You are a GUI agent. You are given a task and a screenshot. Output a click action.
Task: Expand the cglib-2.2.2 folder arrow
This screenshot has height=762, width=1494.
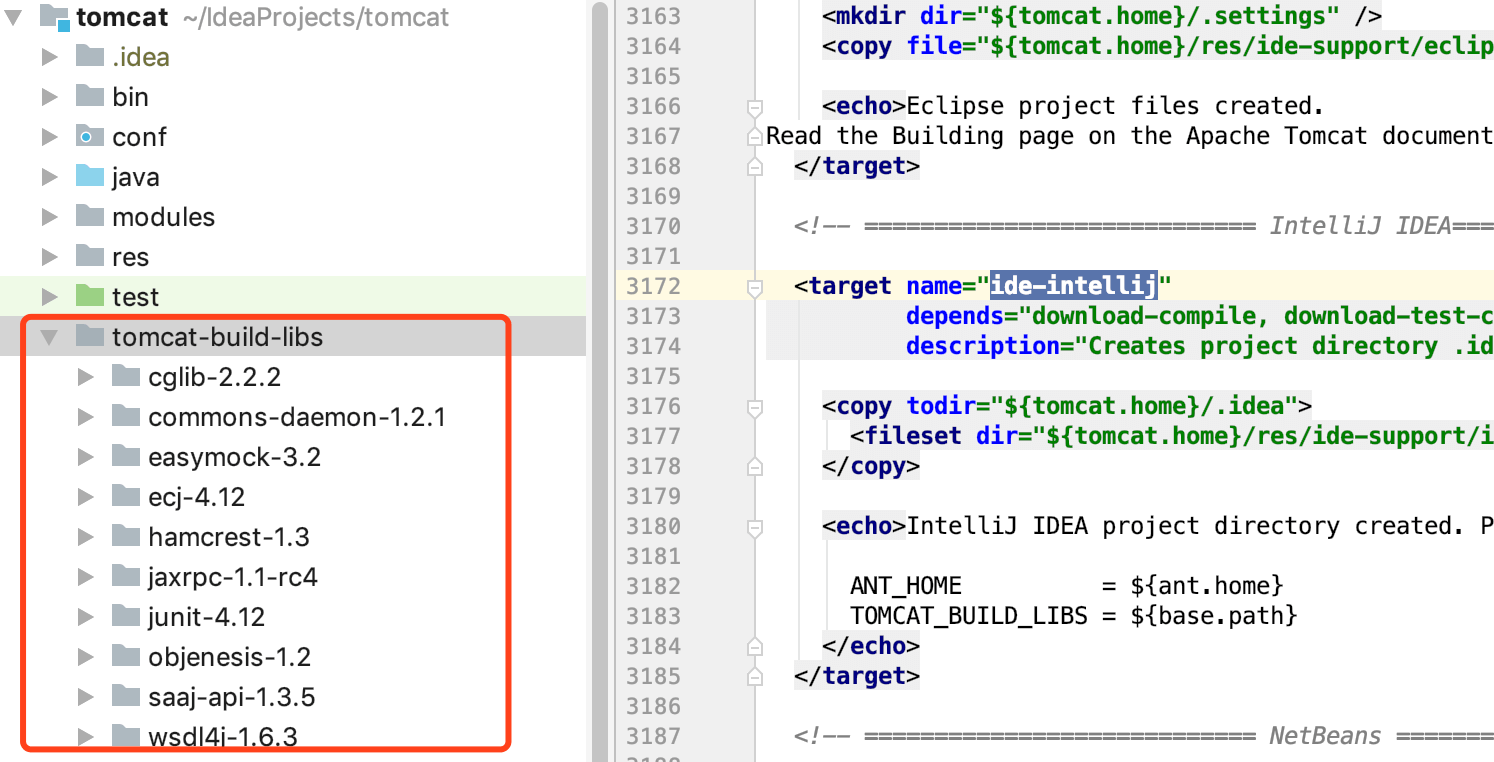(x=86, y=377)
